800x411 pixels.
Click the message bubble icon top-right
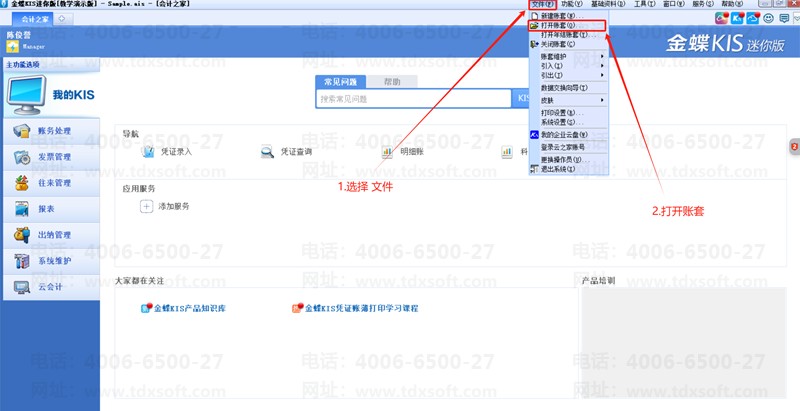tap(784, 18)
